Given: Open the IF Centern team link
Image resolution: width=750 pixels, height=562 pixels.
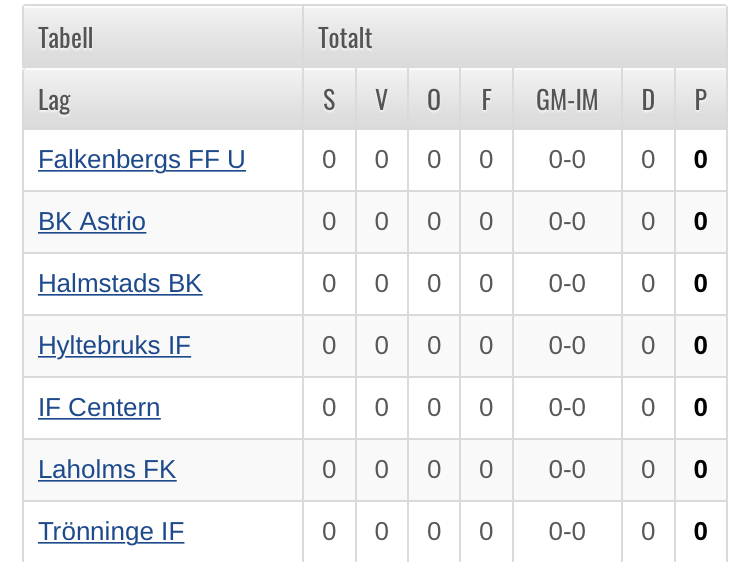Looking at the screenshot, I should coord(99,408).
